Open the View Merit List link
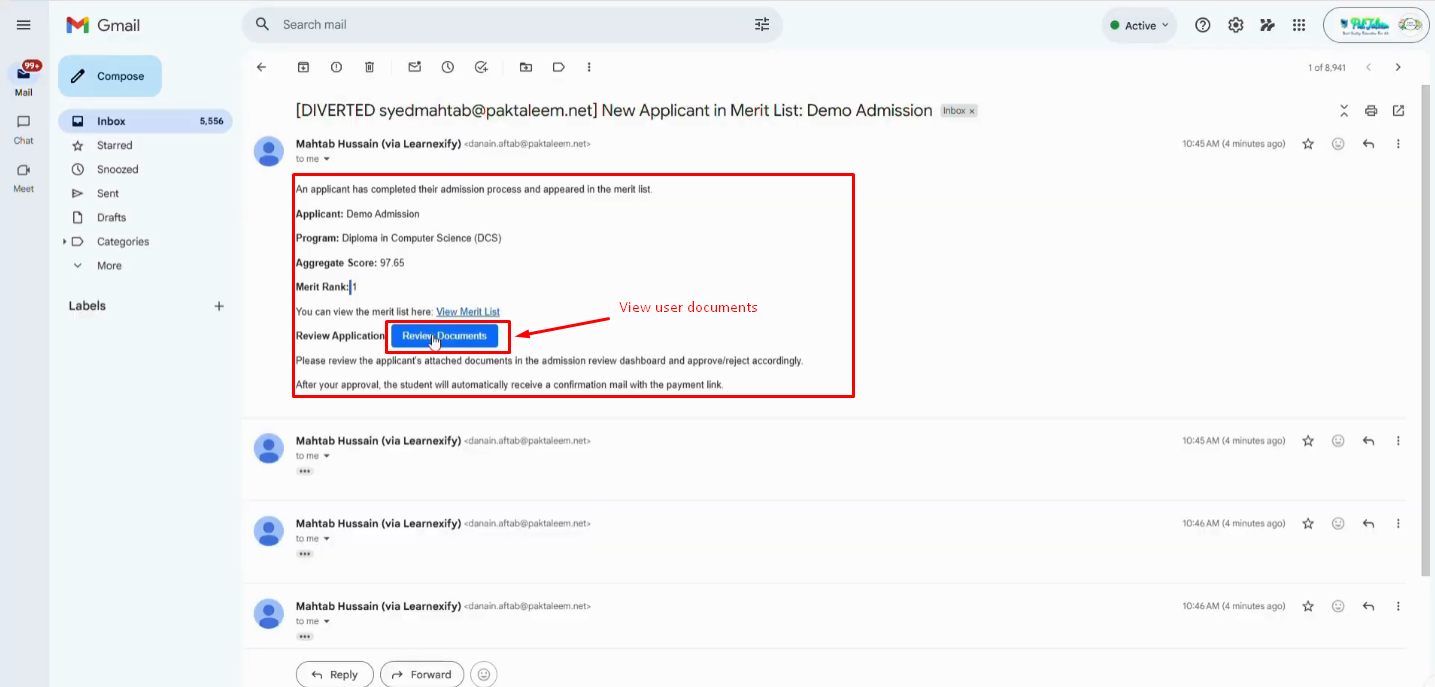1435x687 pixels. 468,312
